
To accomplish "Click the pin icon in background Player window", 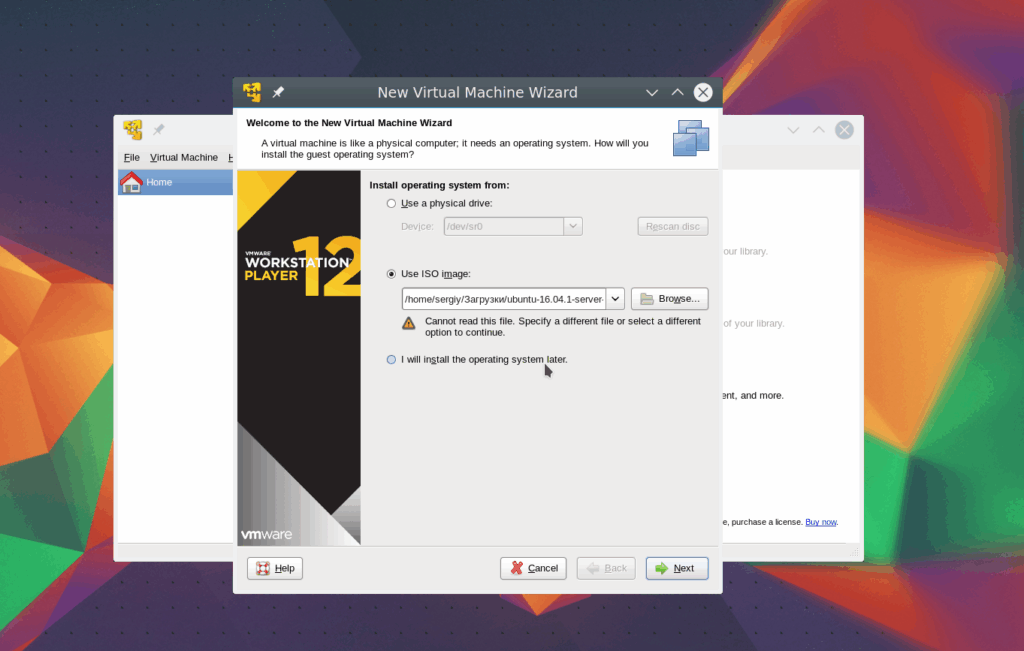I will point(159,130).
